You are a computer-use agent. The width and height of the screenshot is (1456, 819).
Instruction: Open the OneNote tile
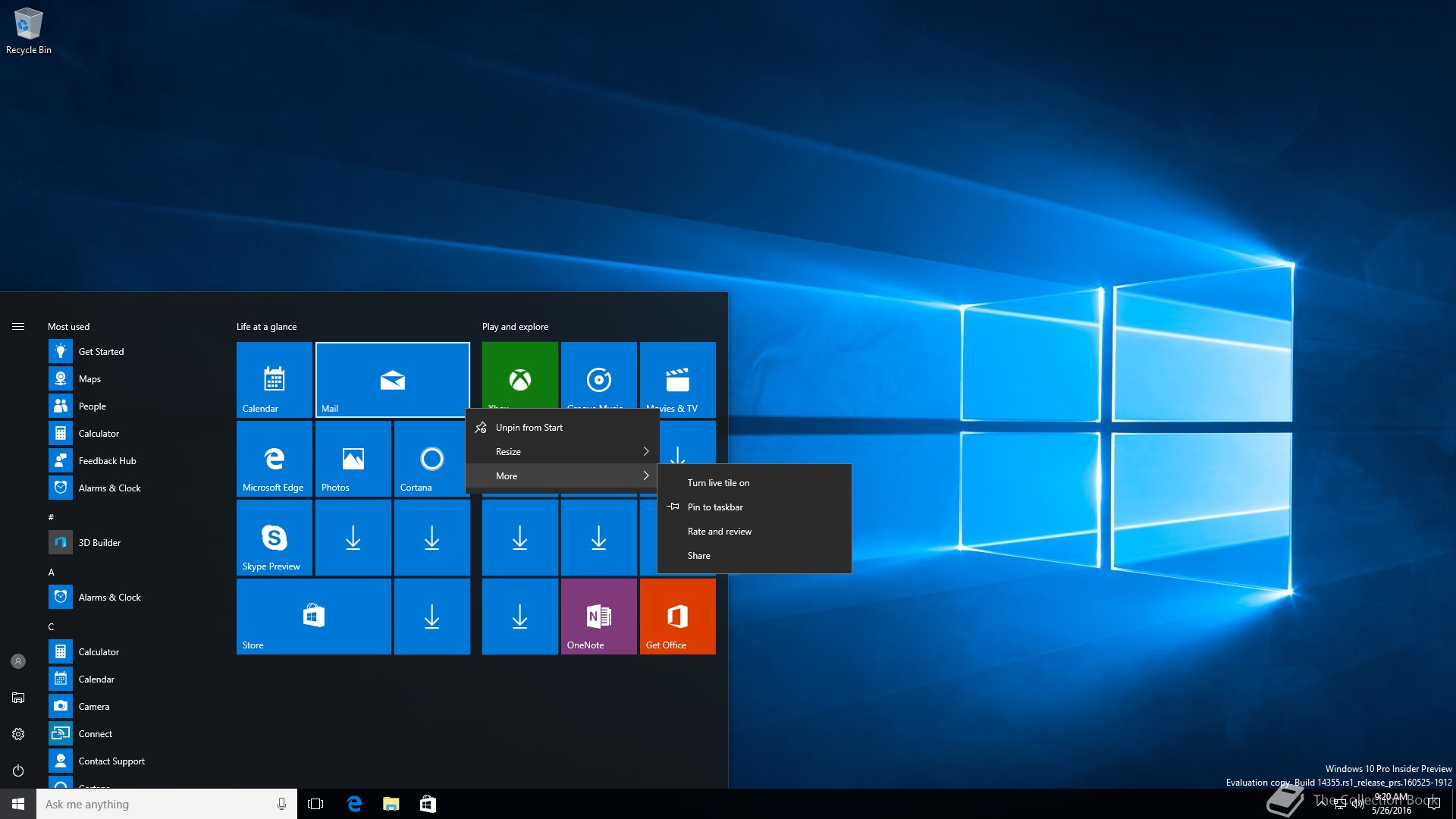pos(598,616)
